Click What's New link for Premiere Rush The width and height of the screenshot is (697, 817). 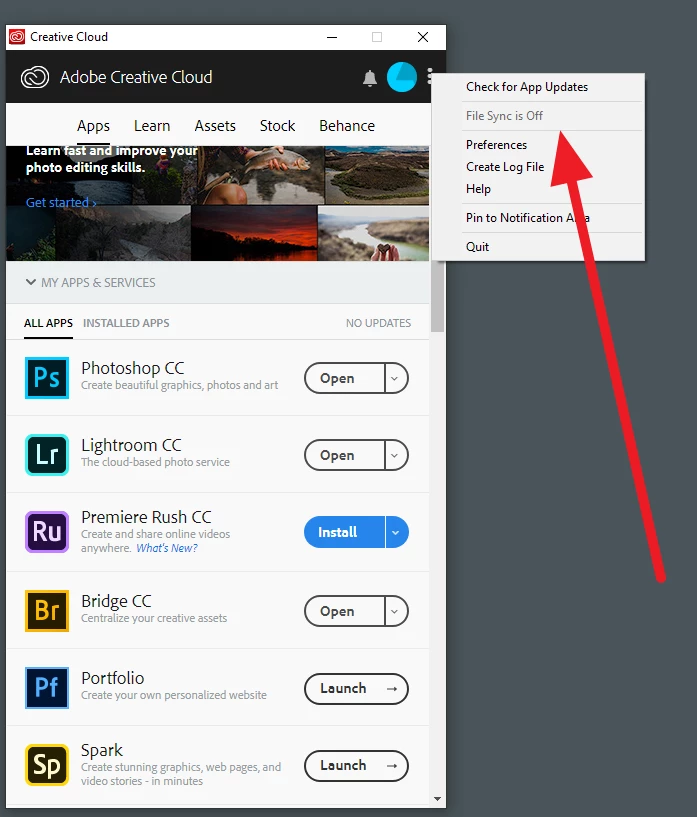point(167,548)
